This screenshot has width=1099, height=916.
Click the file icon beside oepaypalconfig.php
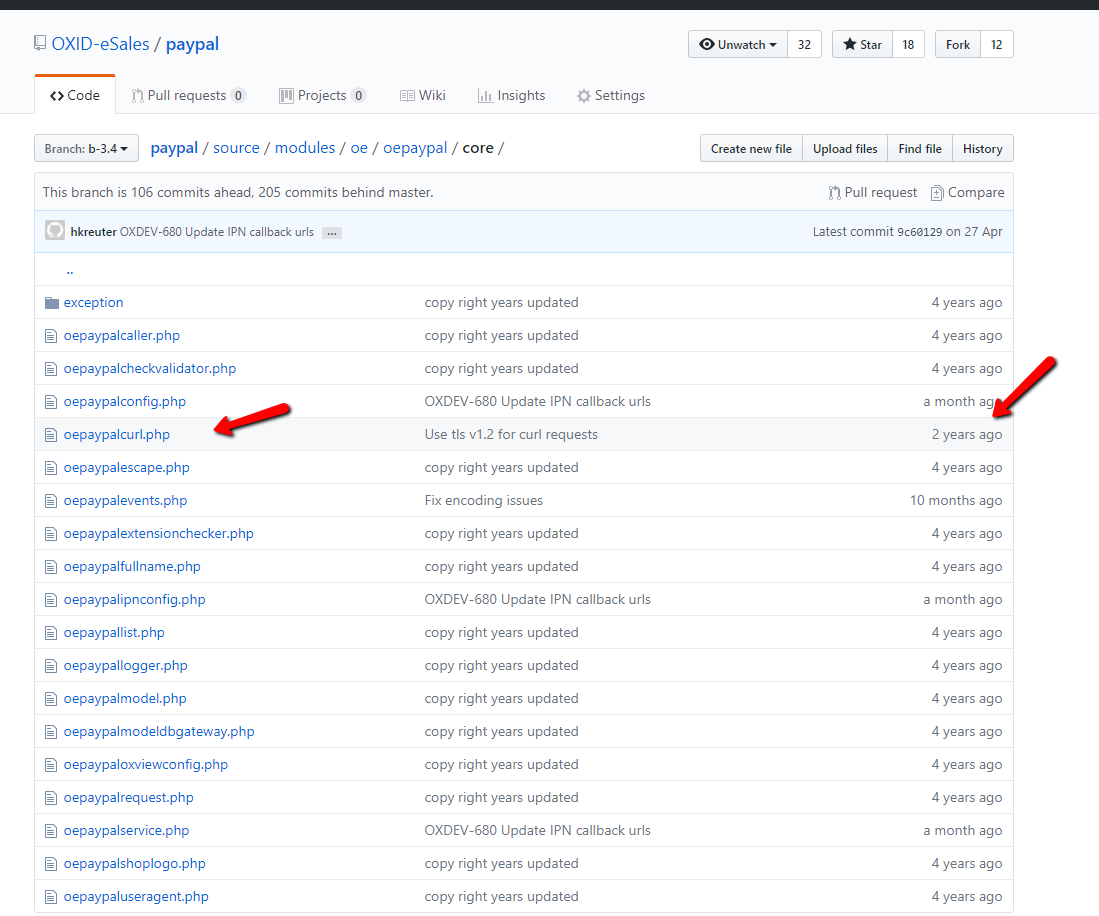(x=50, y=402)
